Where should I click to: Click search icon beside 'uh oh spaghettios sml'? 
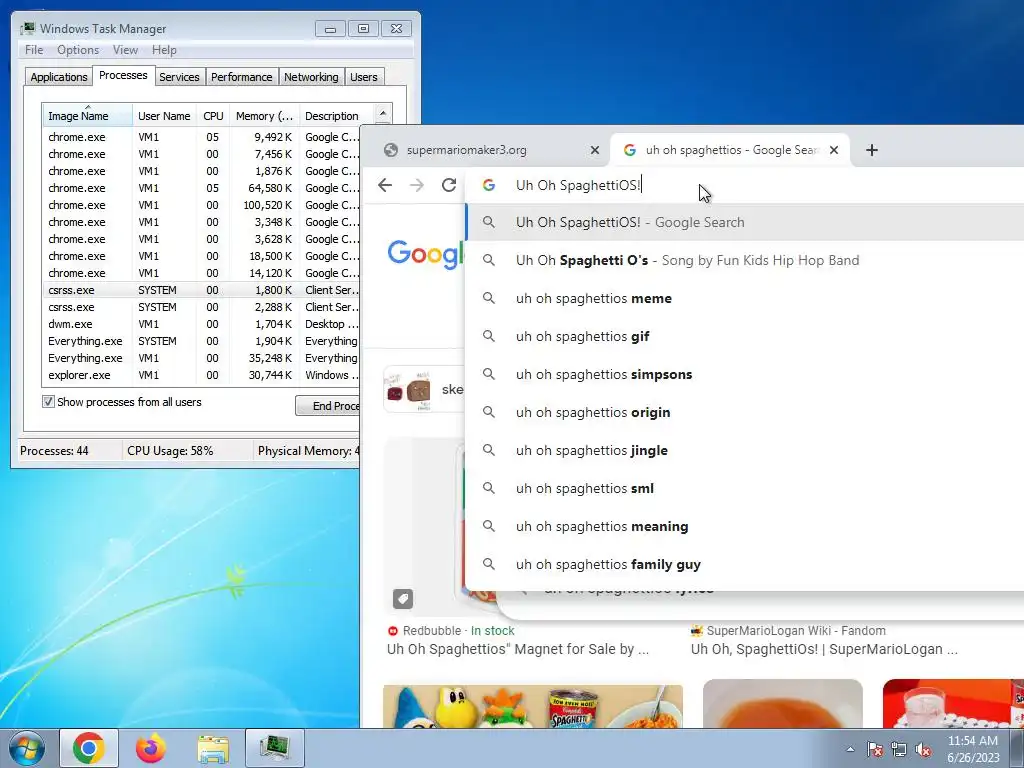(488, 487)
